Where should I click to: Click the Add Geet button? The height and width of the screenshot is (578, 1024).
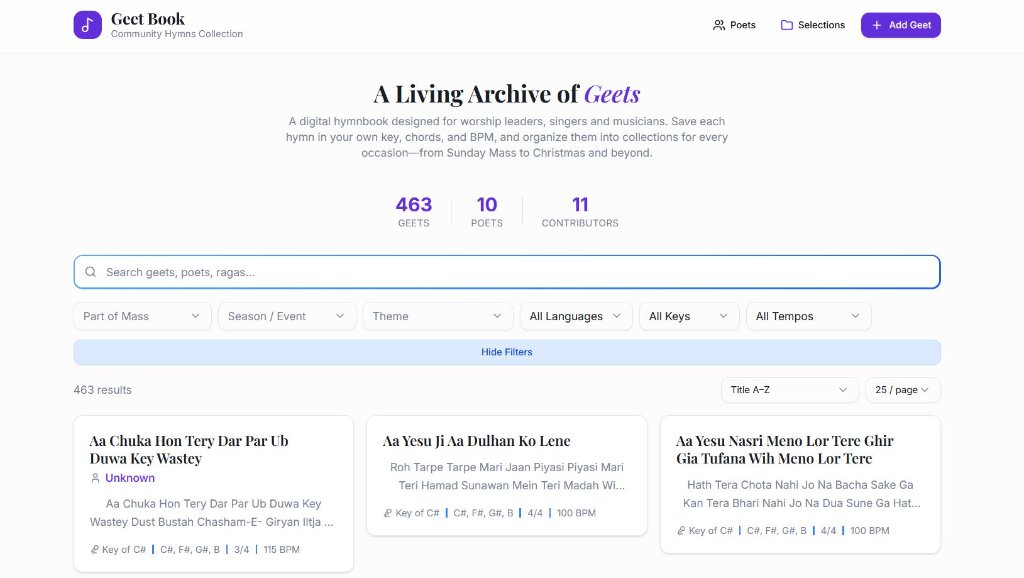pos(901,25)
